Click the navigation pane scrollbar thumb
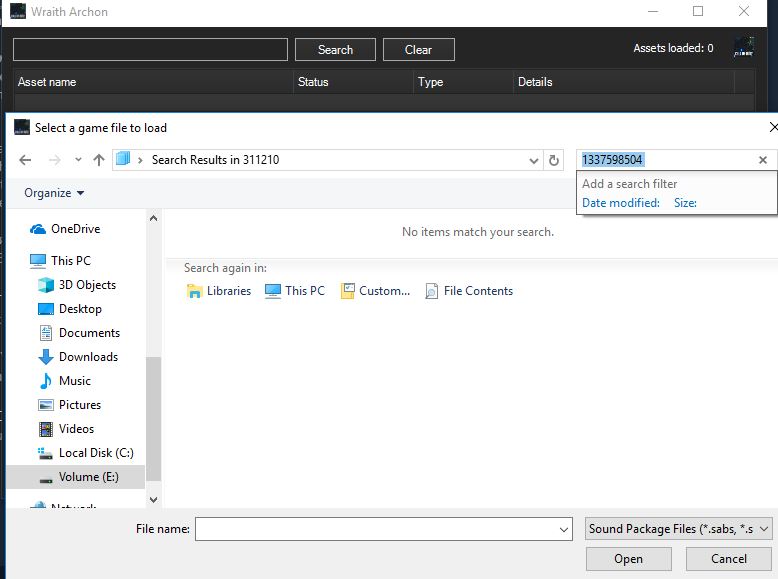The height and width of the screenshot is (579, 778). (x=154, y=419)
